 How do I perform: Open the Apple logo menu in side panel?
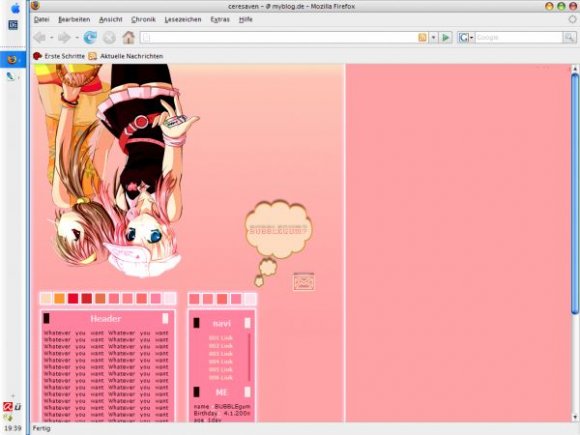tap(15, 8)
